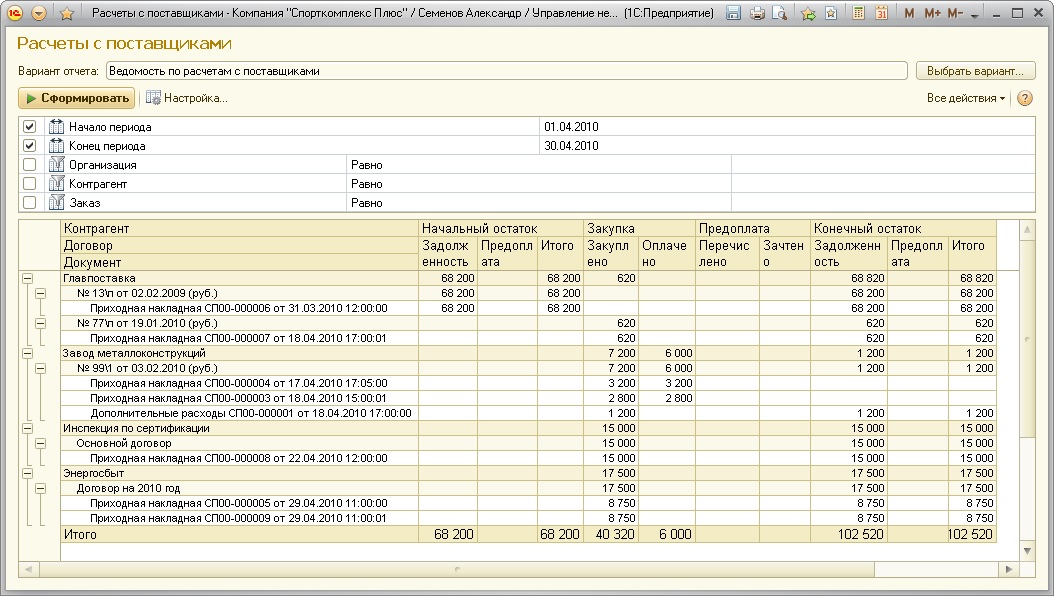The height and width of the screenshot is (596, 1054).
Task: Click the Save (floppy disk) icon
Action: (733, 13)
